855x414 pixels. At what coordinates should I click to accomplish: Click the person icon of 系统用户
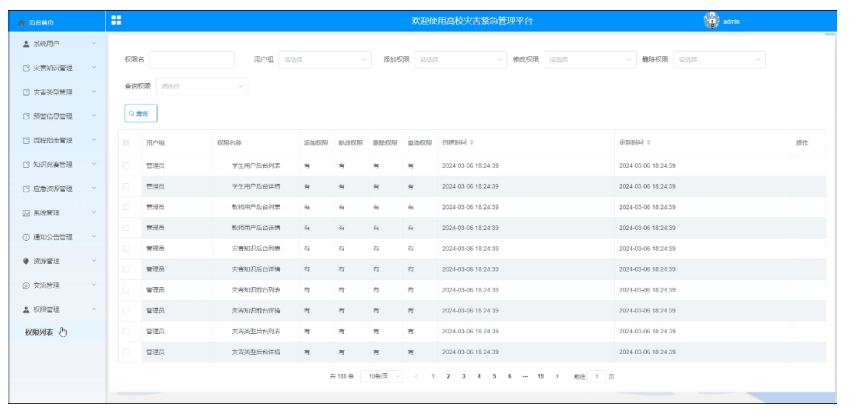coord(26,44)
